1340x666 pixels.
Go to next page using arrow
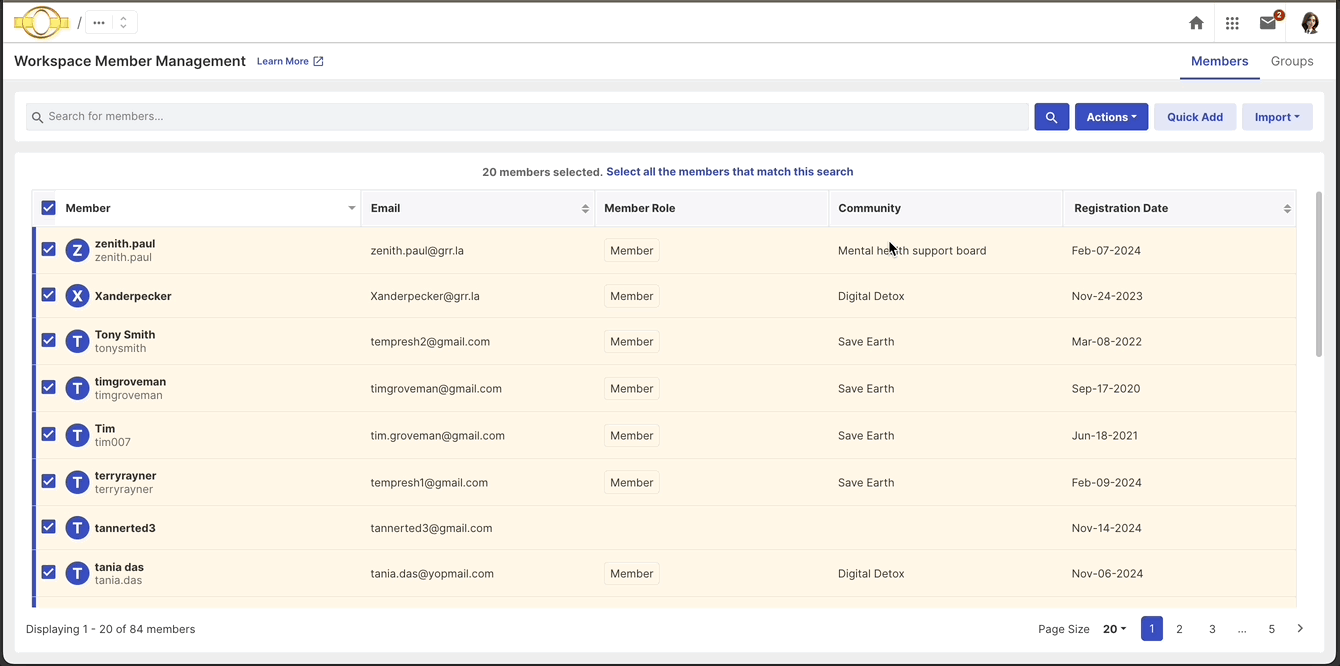point(1300,629)
